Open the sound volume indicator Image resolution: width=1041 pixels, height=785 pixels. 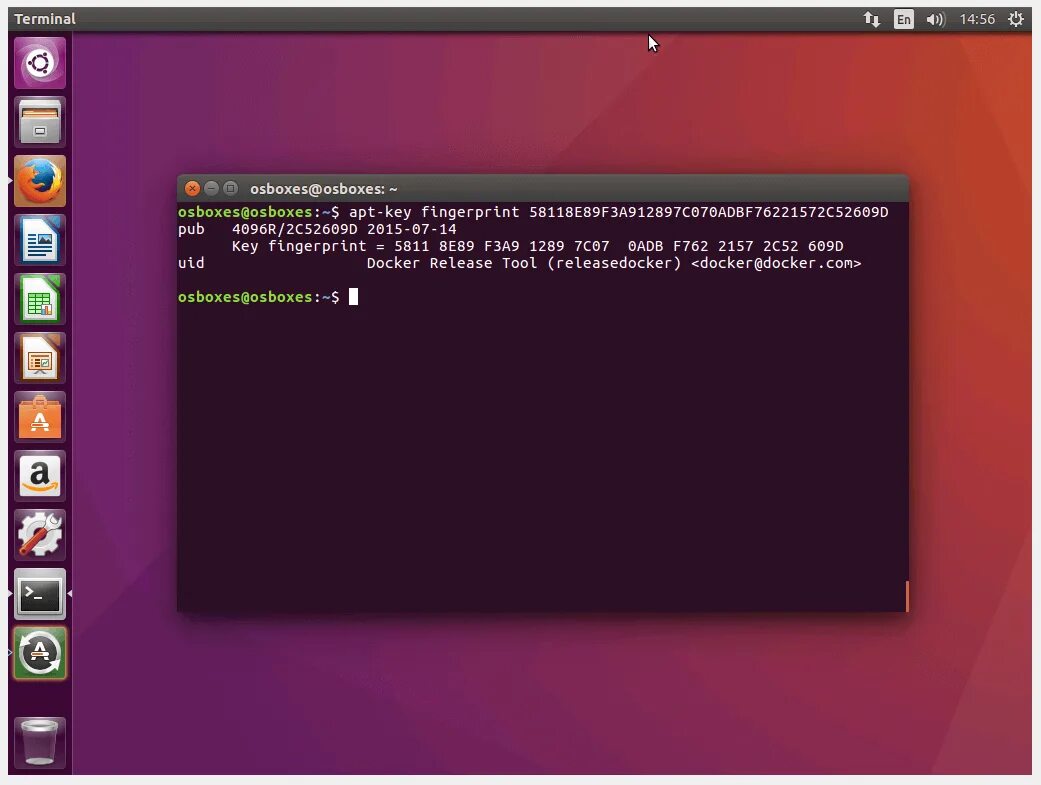click(x=935, y=19)
